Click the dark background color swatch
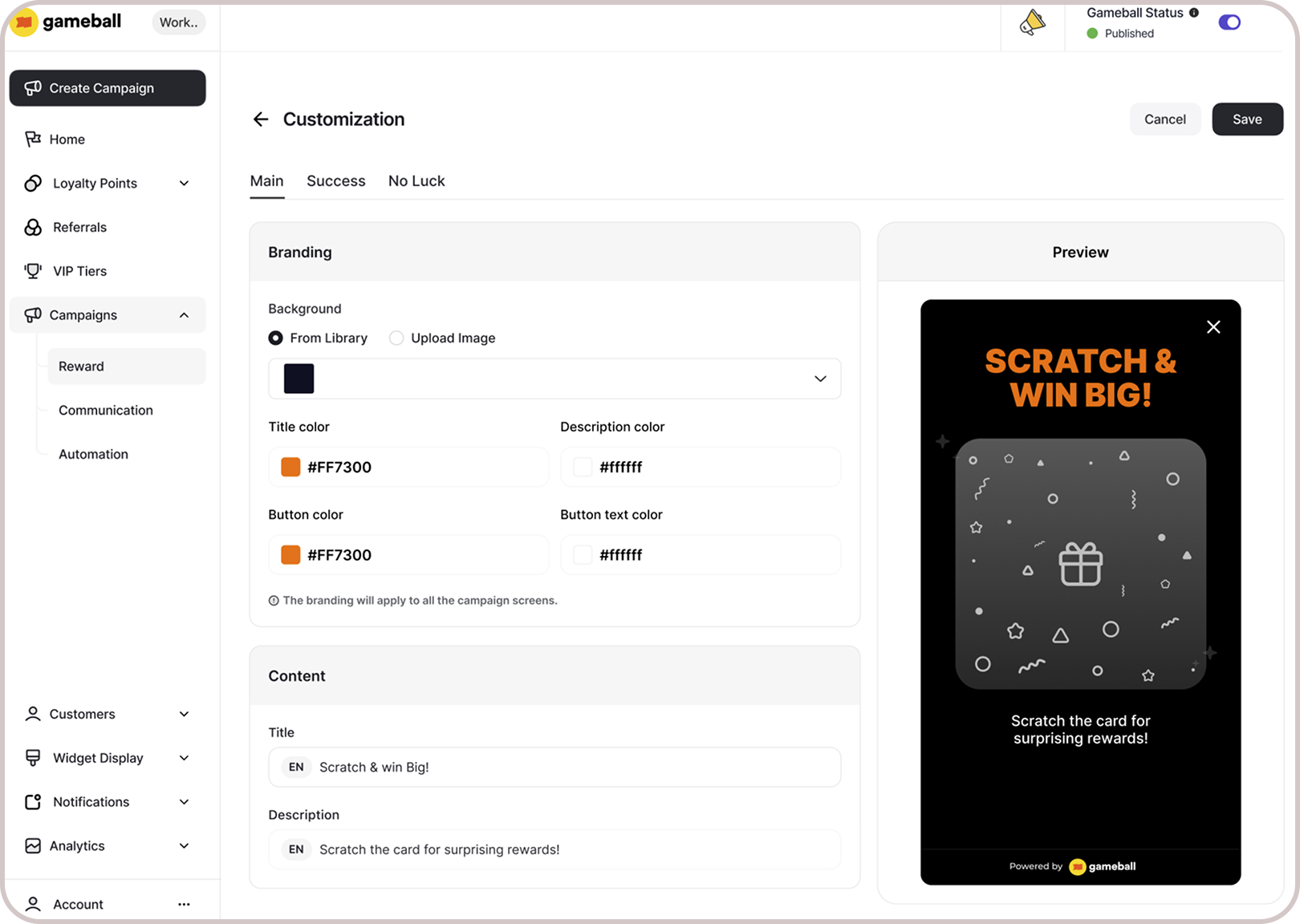The height and width of the screenshot is (924, 1300). 299,379
